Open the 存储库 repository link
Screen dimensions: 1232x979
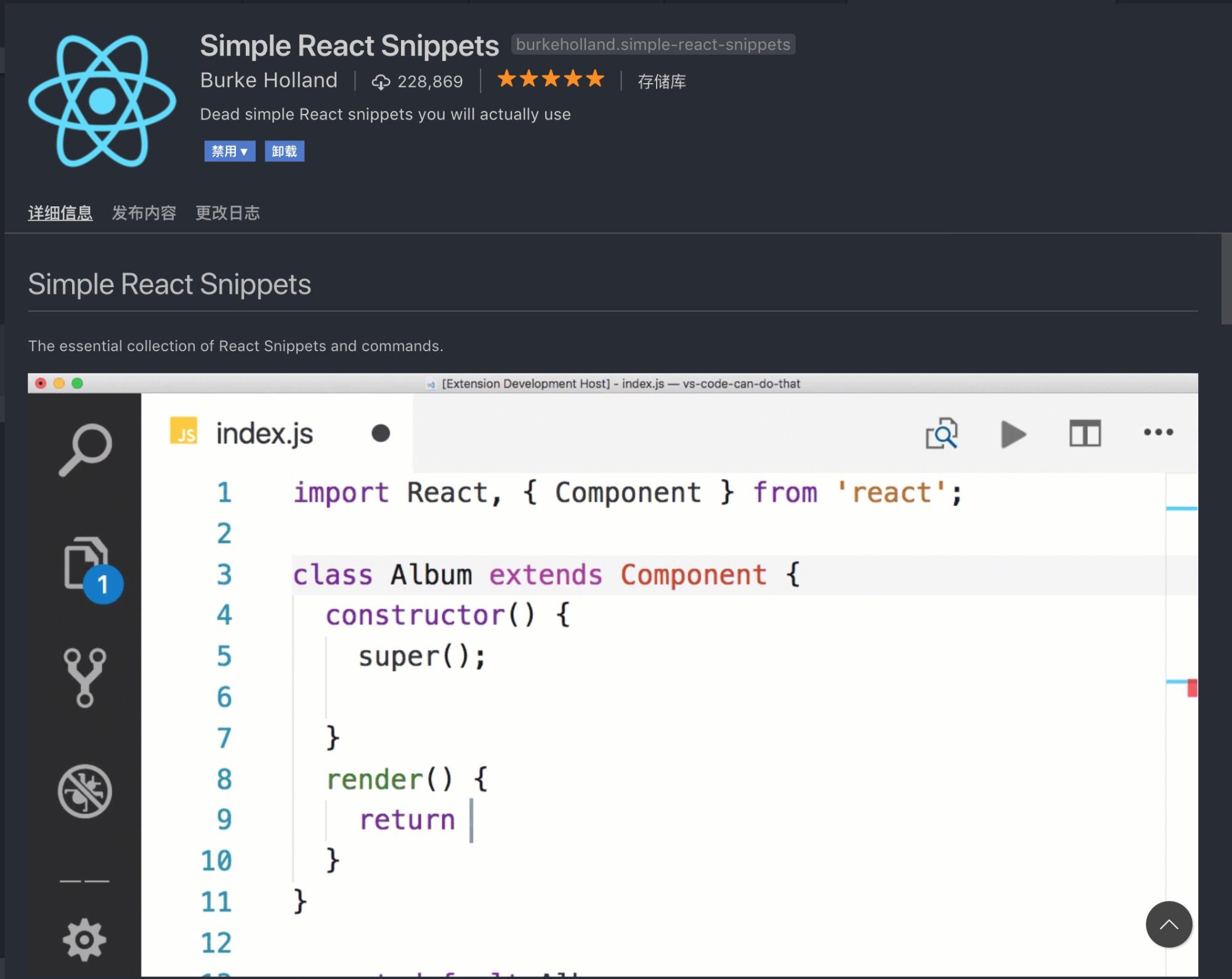(x=662, y=81)
